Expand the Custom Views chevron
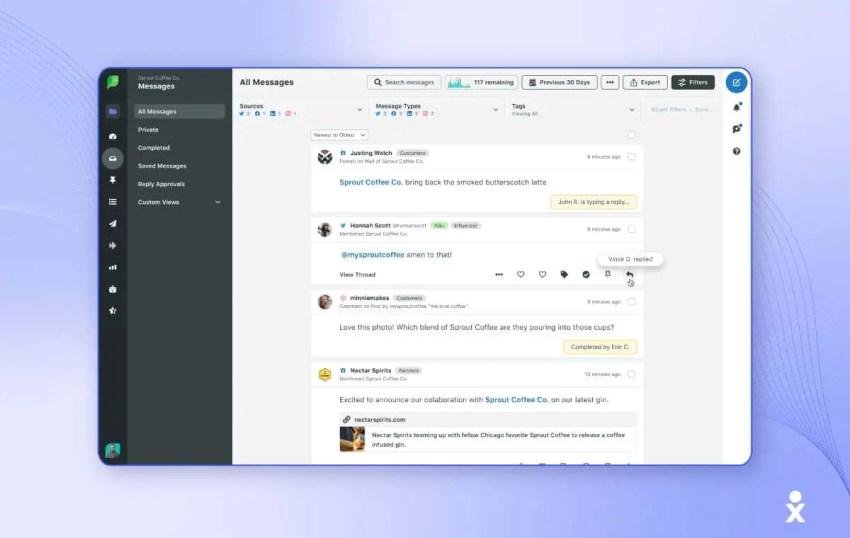 218,202
